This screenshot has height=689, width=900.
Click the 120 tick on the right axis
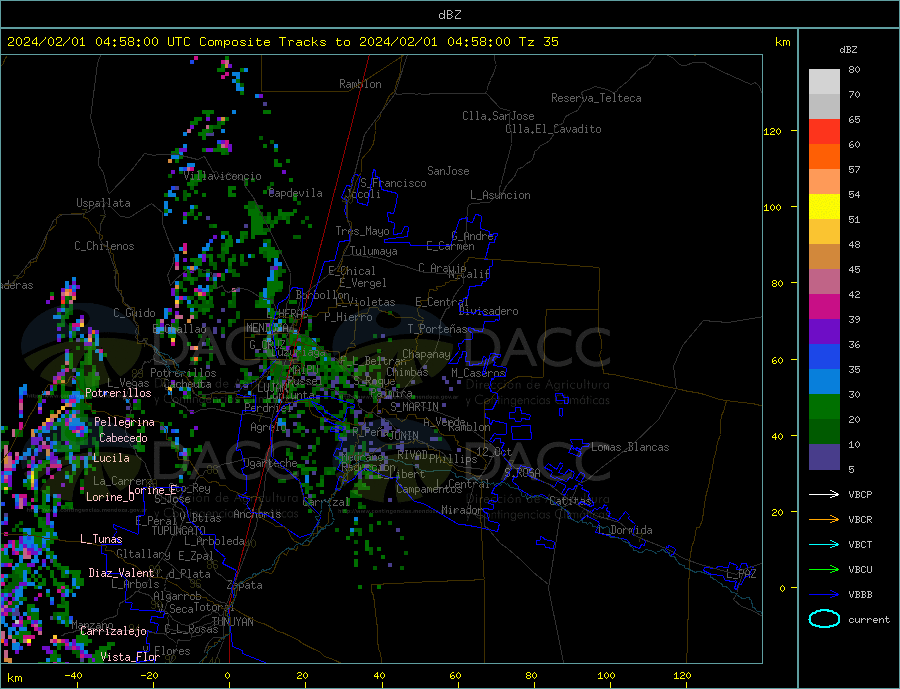pyautogui.click(x=772, y=131)
